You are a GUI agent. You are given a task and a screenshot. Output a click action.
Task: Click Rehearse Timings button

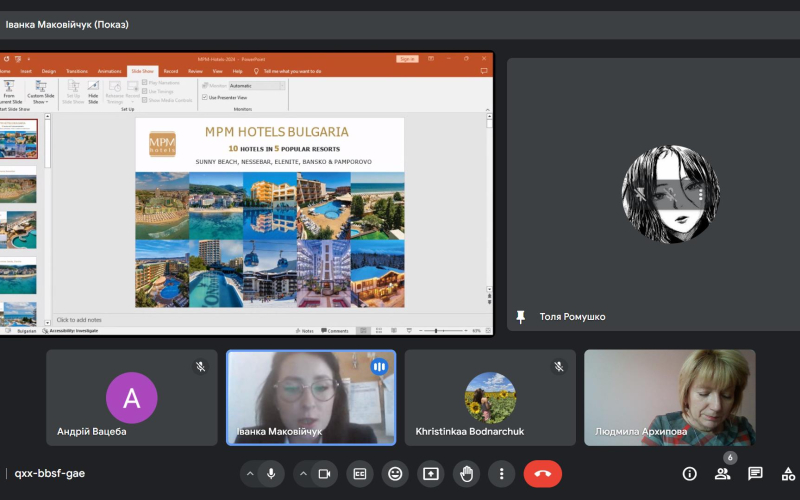click(x=115, y=92)
